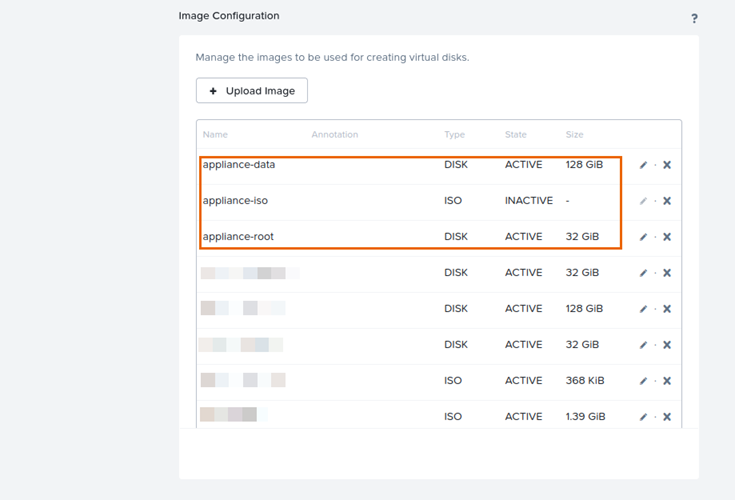Sort by the Type column header

point(454,135)
